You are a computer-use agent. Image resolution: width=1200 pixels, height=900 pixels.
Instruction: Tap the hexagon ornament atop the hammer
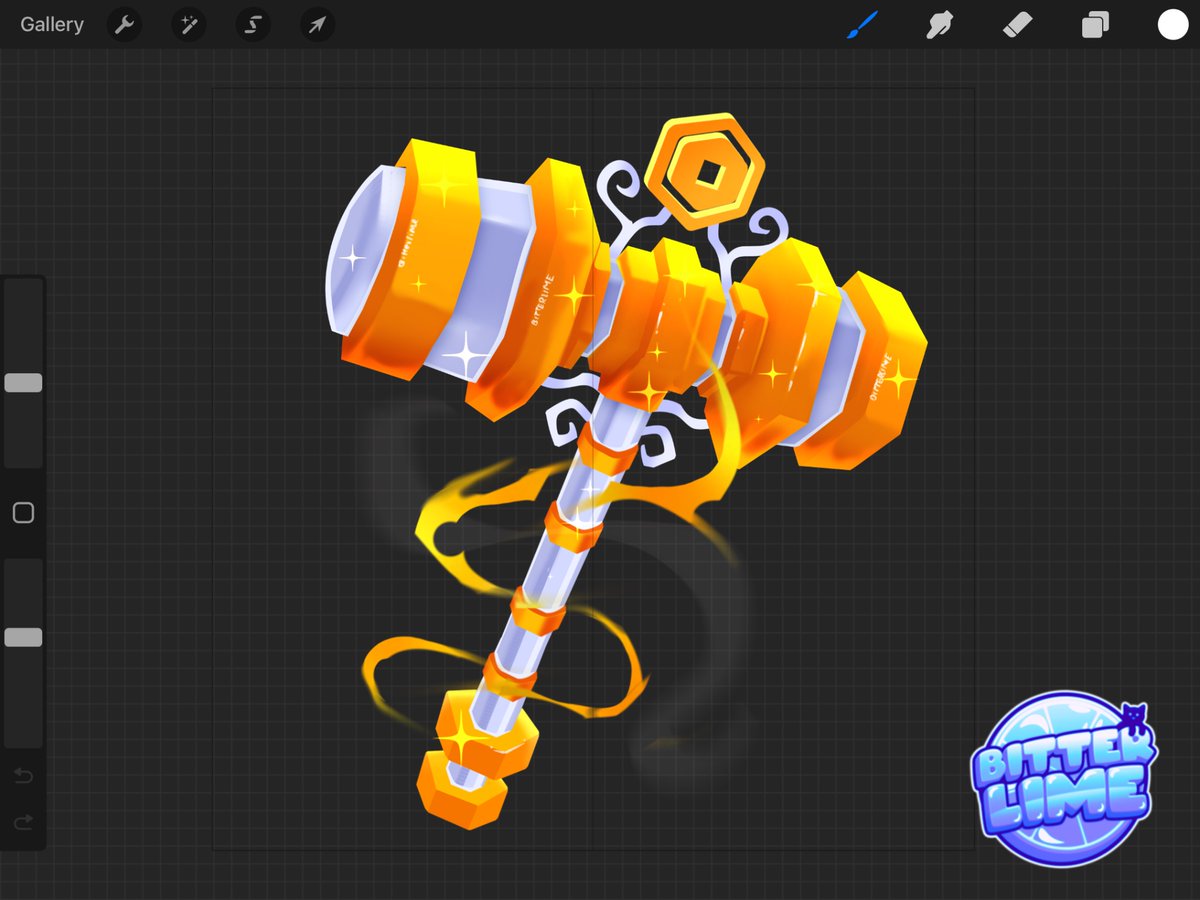[x=705, y=172]
